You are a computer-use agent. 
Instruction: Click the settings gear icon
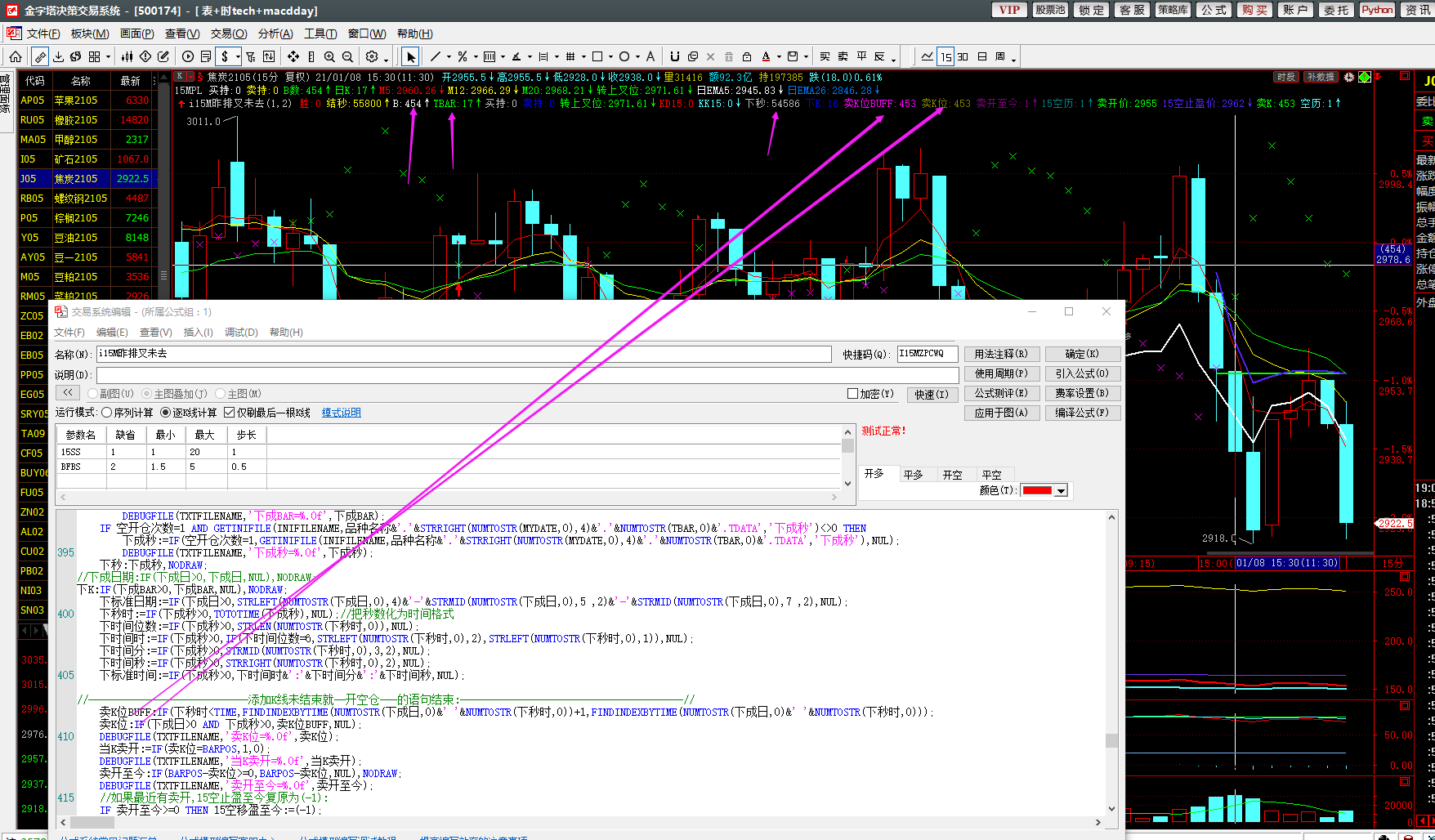click(372, 56)
